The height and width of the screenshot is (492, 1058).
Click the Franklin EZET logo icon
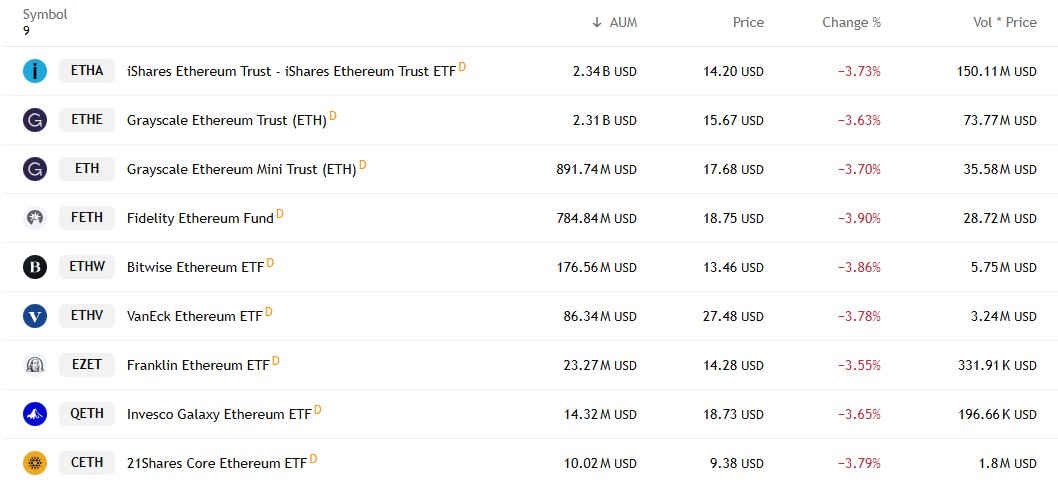(x=35, y=365)
